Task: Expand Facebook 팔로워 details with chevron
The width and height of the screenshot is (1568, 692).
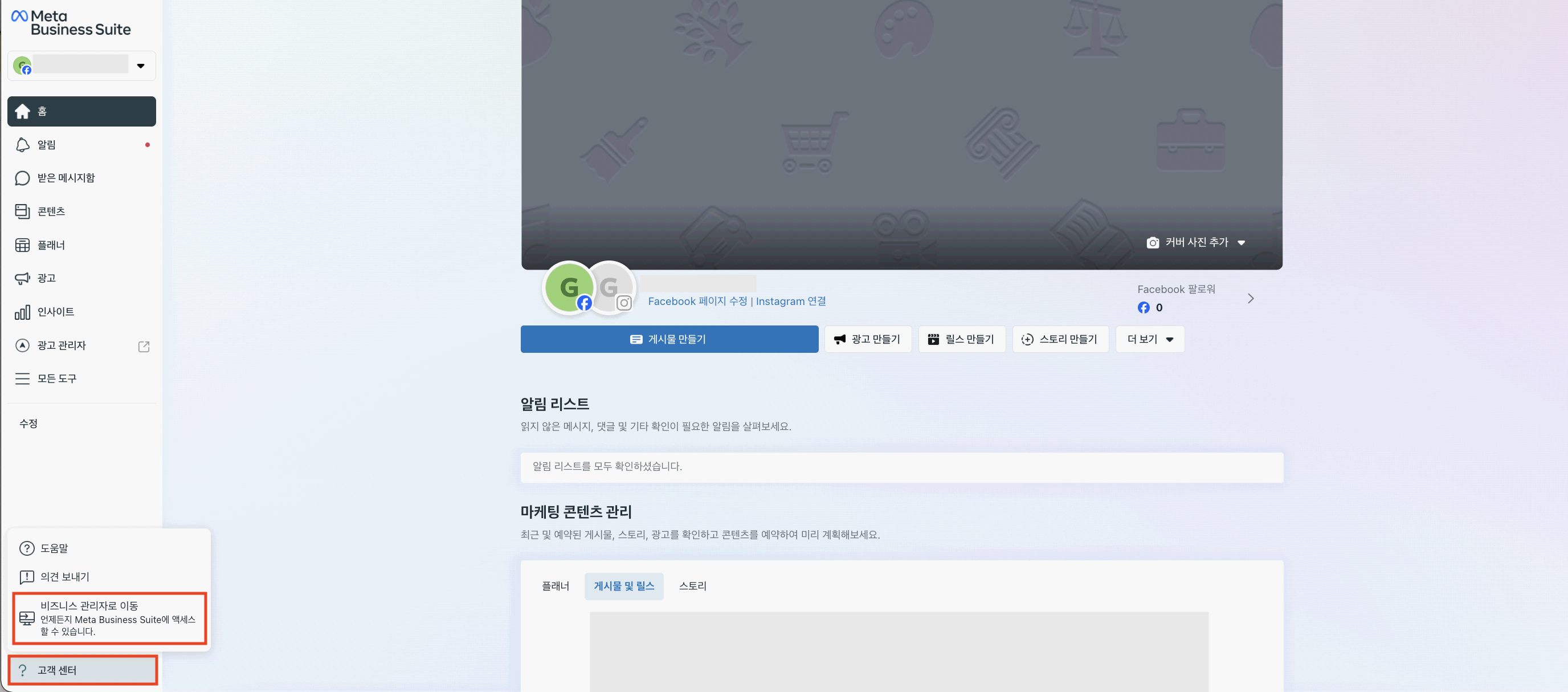Action: [x=1251, y=299]
